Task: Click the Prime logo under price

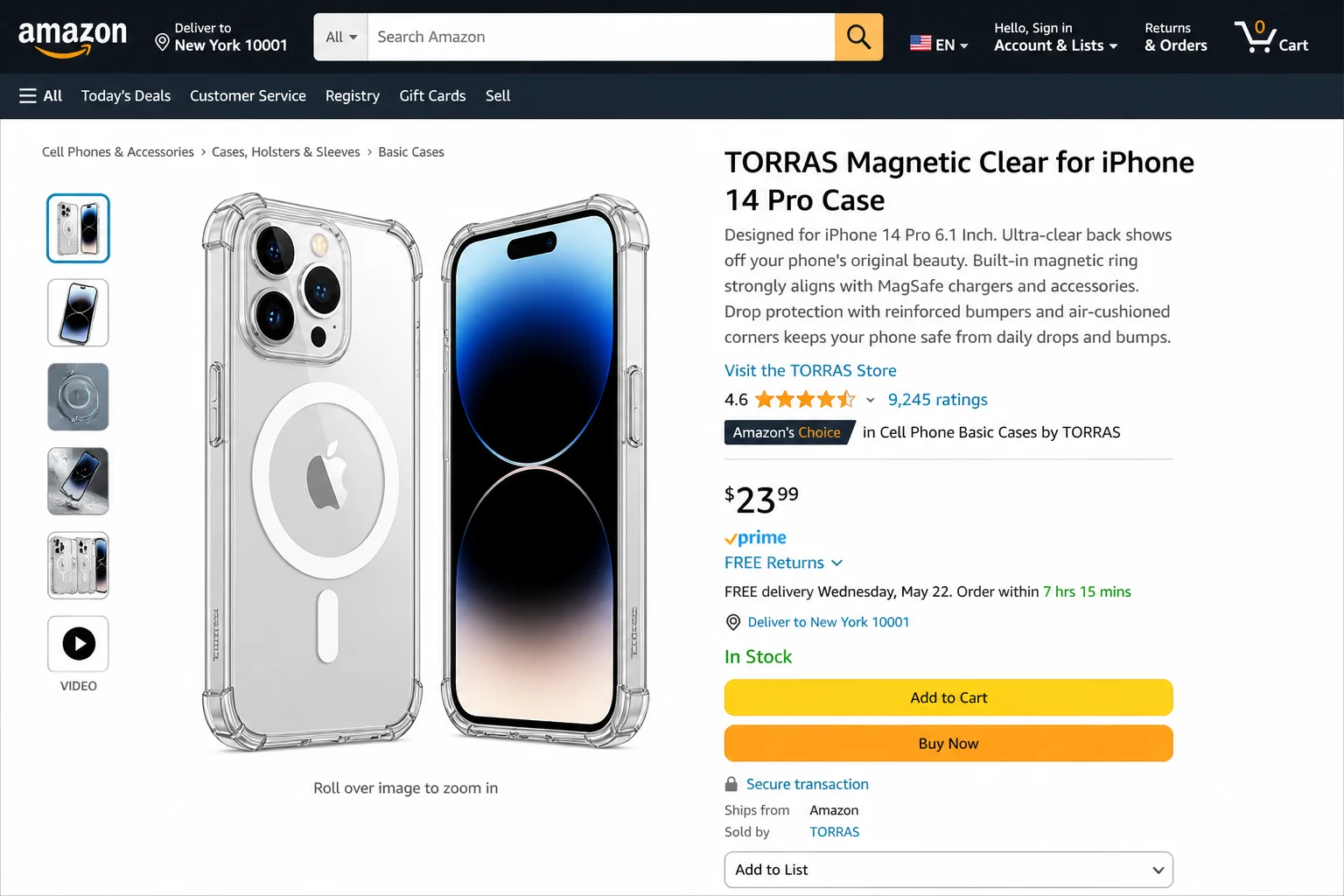Action: pos(755,537)
